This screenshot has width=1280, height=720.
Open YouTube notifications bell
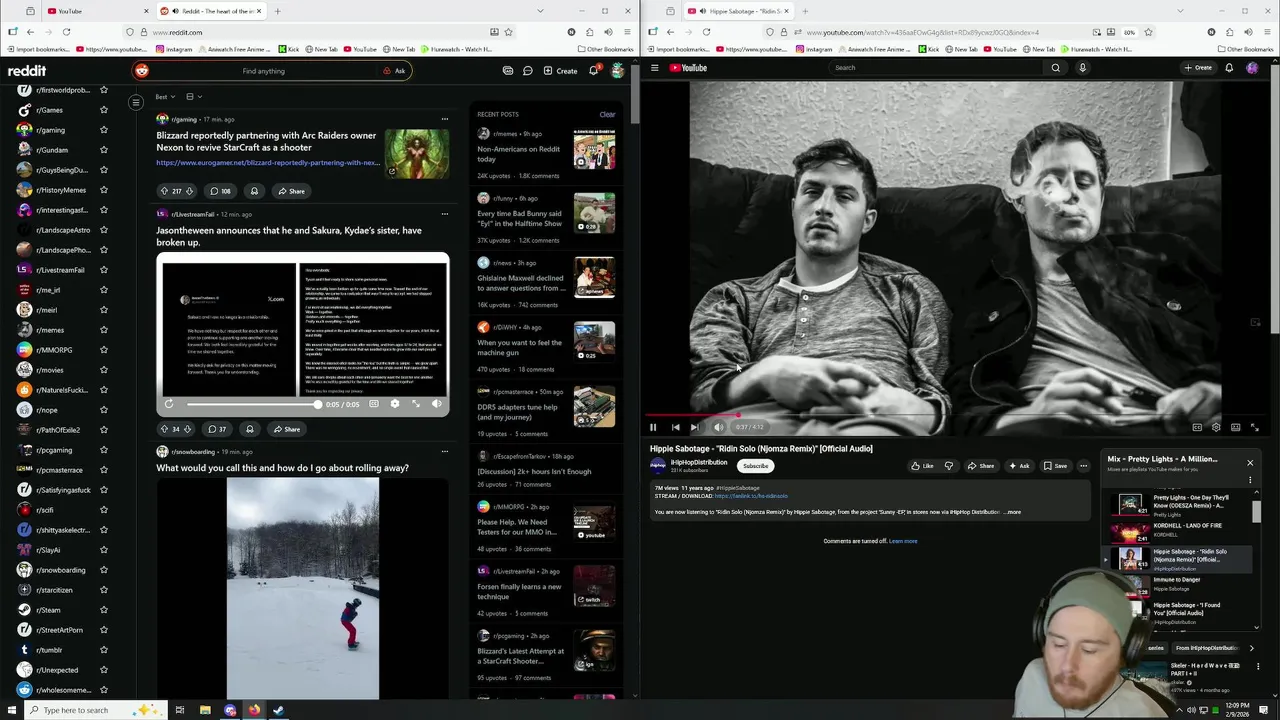click(x=1229, y=68)
